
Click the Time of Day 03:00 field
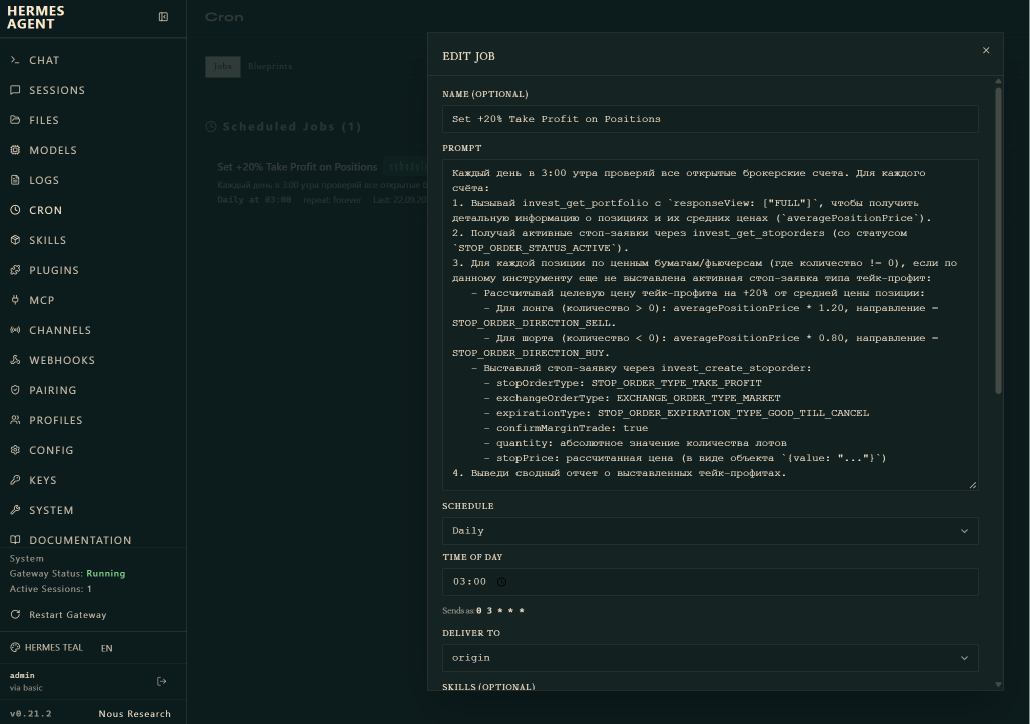[x=710, y=582]
